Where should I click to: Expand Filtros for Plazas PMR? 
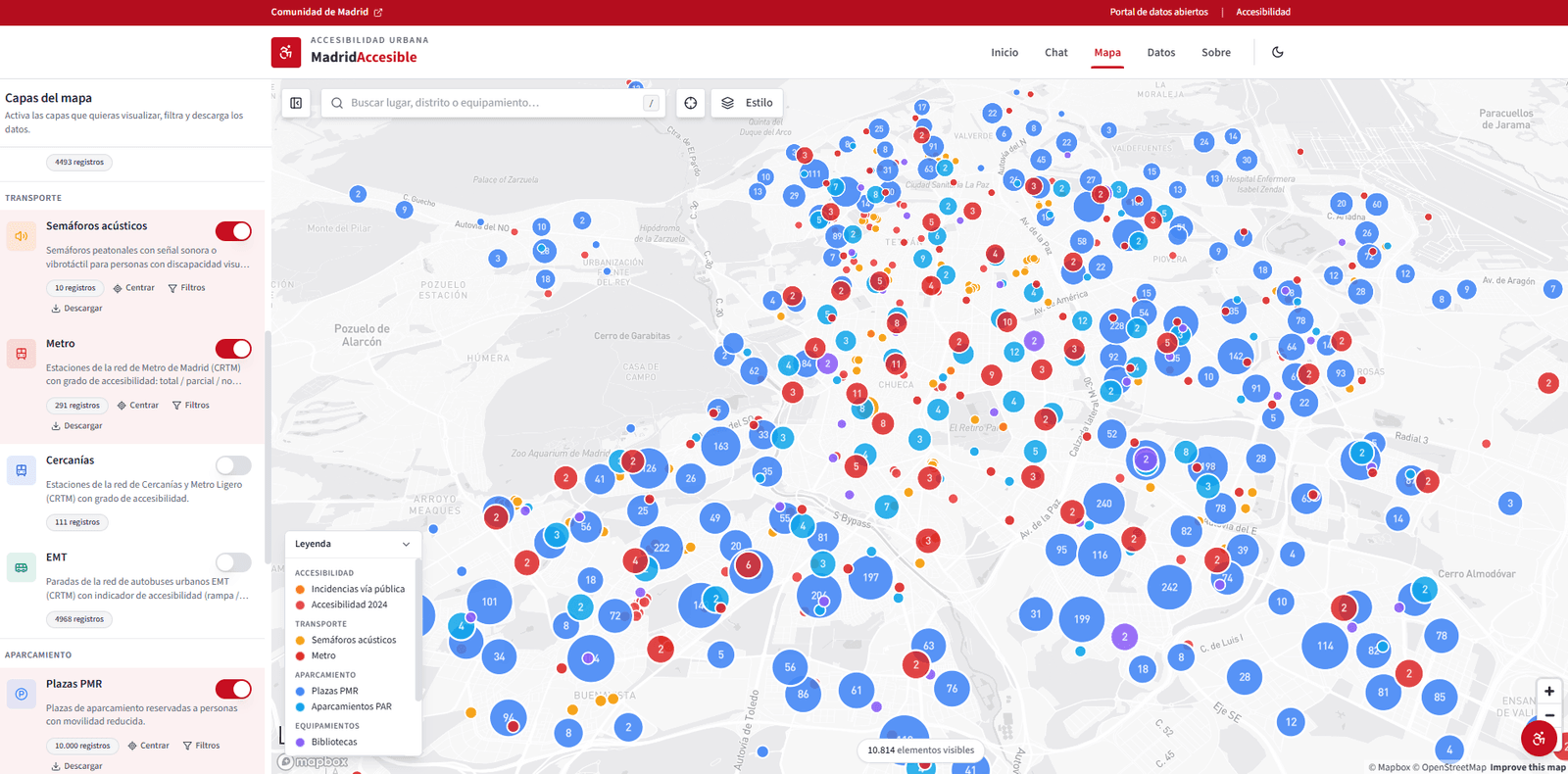[201, 746]
